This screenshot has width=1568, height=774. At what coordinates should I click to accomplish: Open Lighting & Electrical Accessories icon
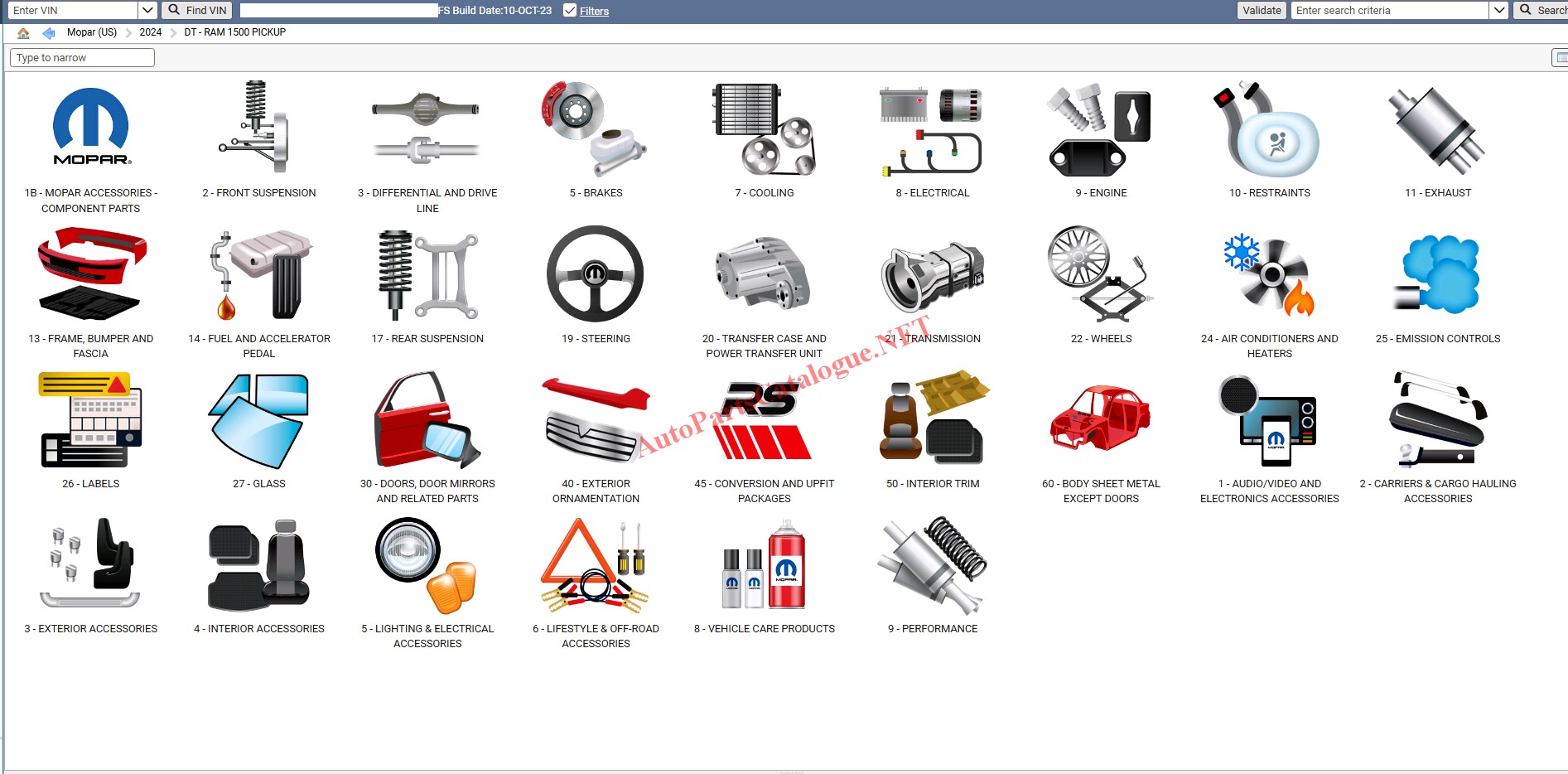point(427,565)
